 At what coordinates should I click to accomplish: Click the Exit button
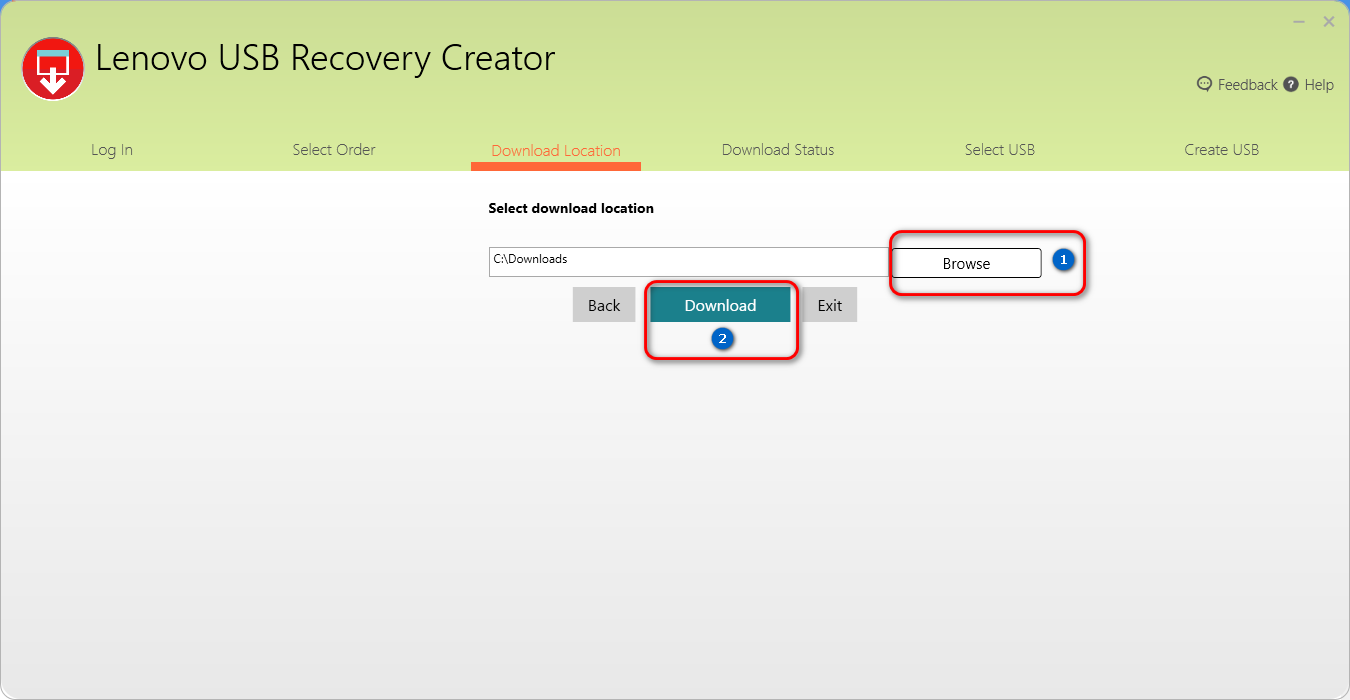830,305
